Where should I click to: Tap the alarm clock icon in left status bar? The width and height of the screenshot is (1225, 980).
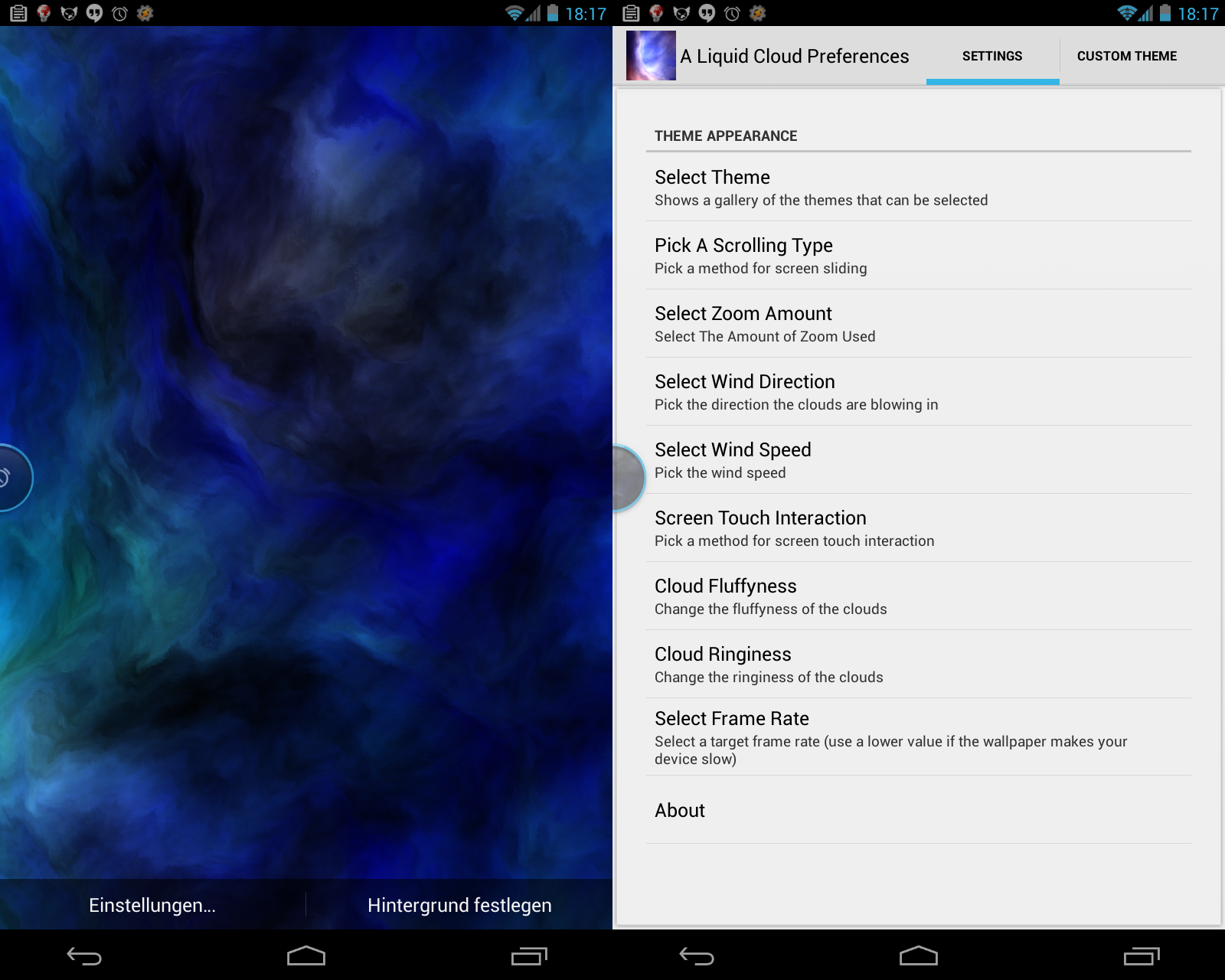click(x=119, y=13)
